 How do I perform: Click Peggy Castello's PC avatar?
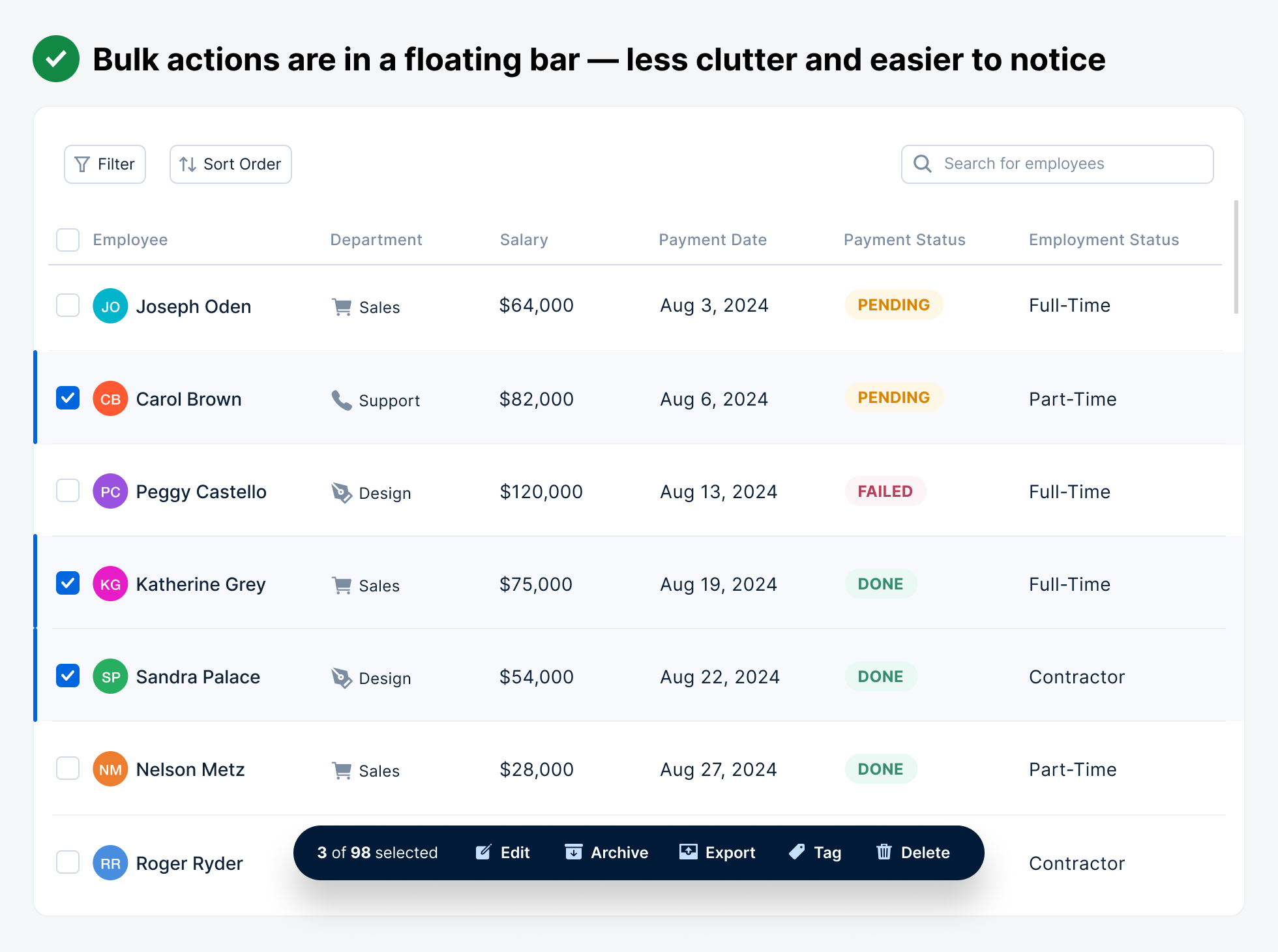[x=110, y=492]
